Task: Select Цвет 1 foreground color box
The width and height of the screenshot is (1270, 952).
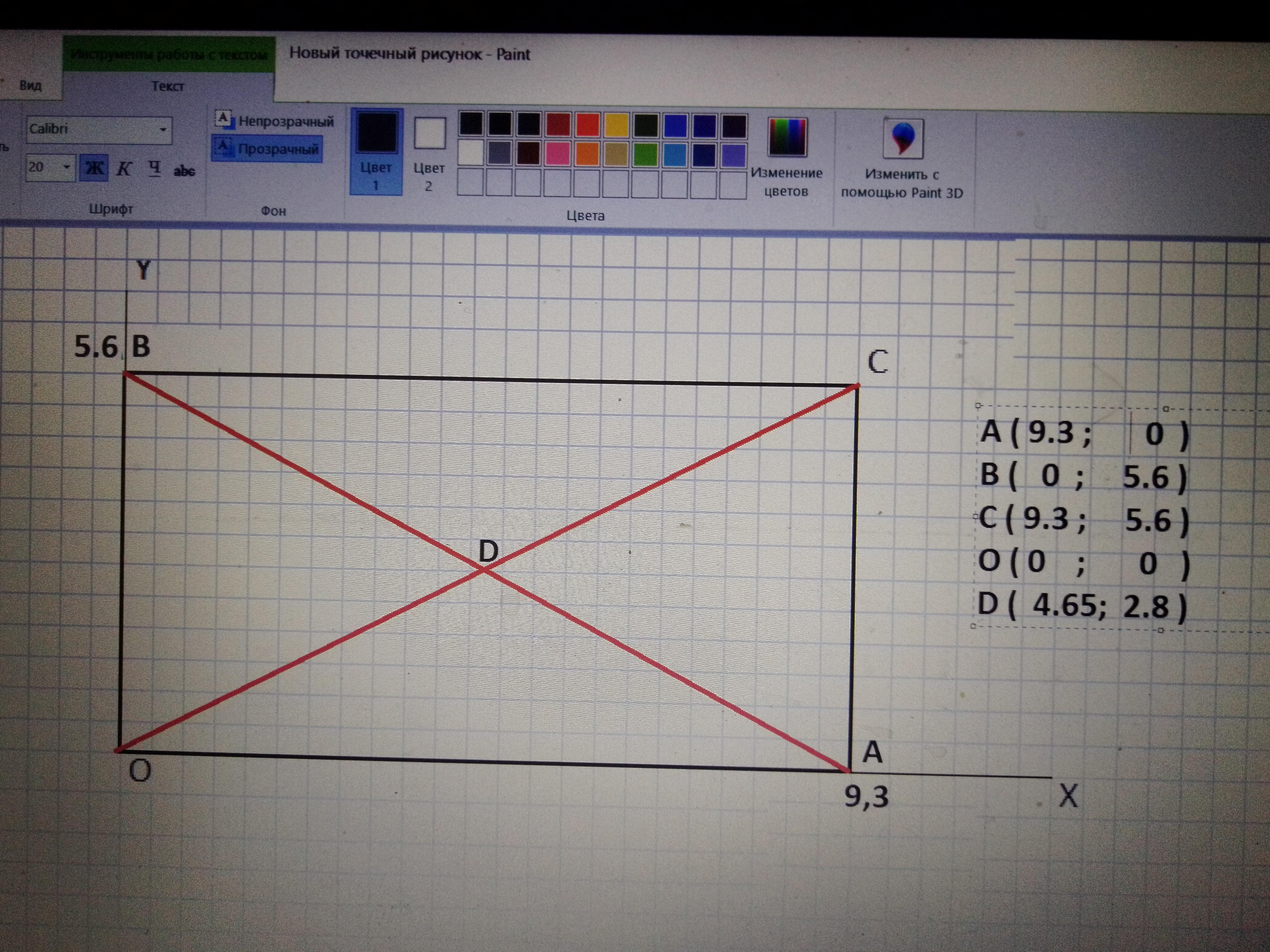Action: 377,150
